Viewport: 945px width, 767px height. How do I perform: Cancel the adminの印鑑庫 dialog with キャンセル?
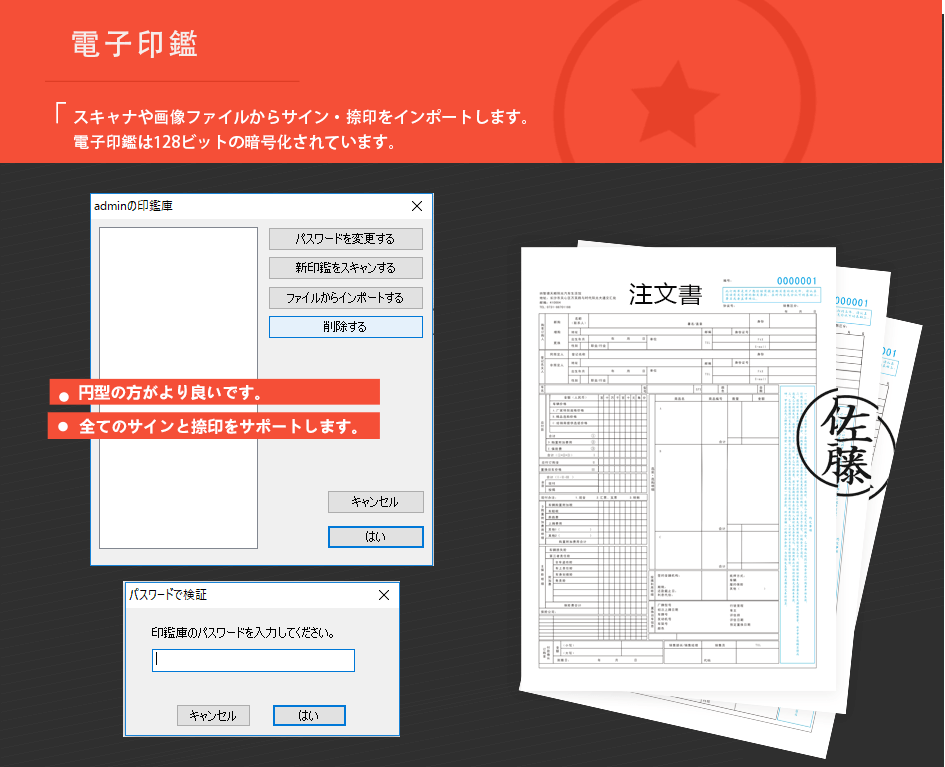375,502
